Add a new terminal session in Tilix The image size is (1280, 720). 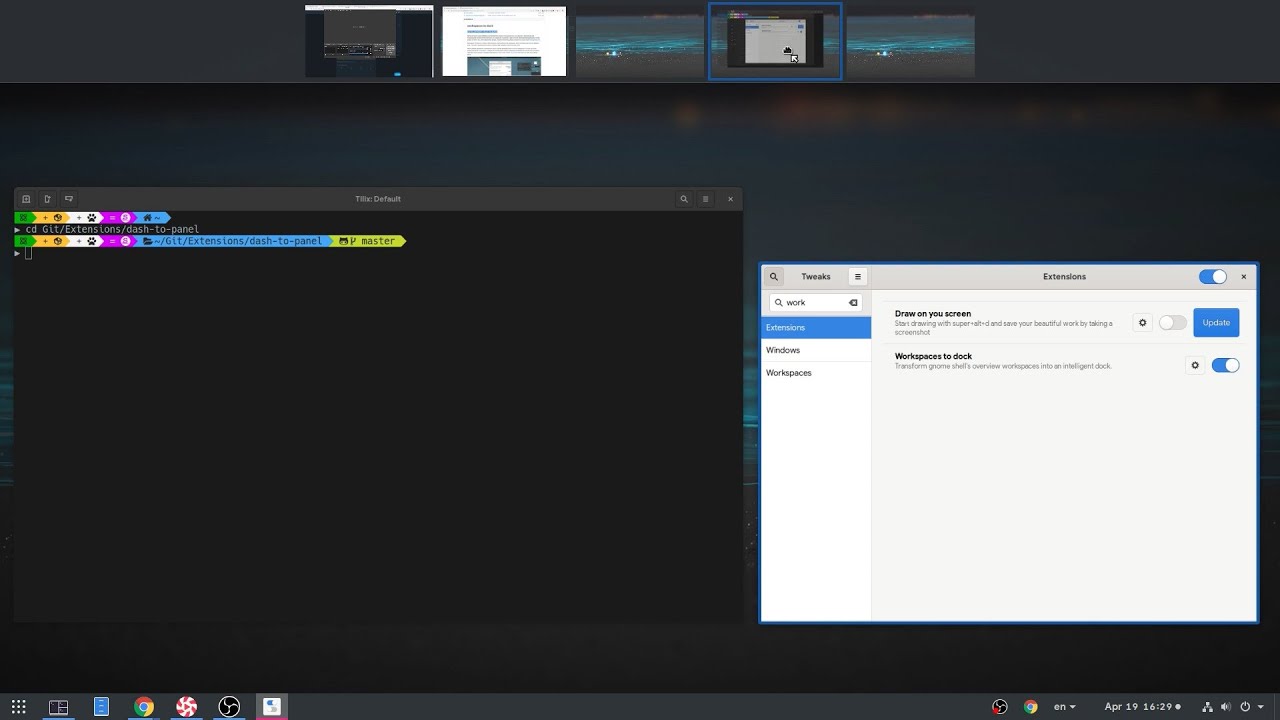pyautogui.click(x=47, y=199)
